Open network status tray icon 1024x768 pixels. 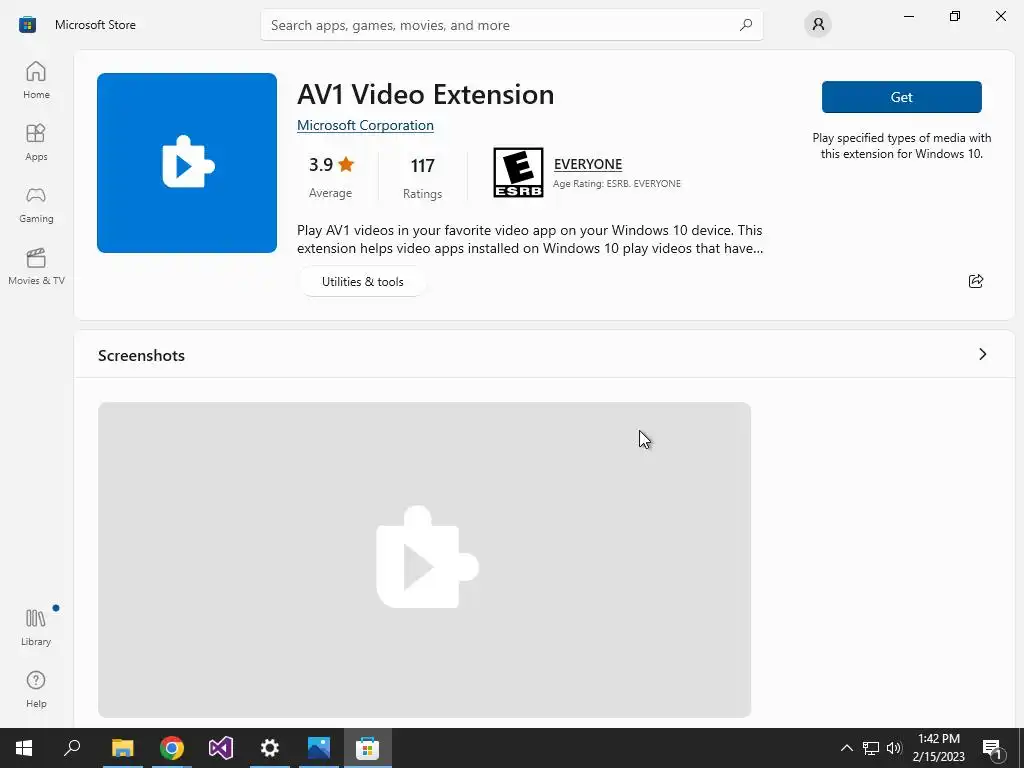tap(871, 748)
